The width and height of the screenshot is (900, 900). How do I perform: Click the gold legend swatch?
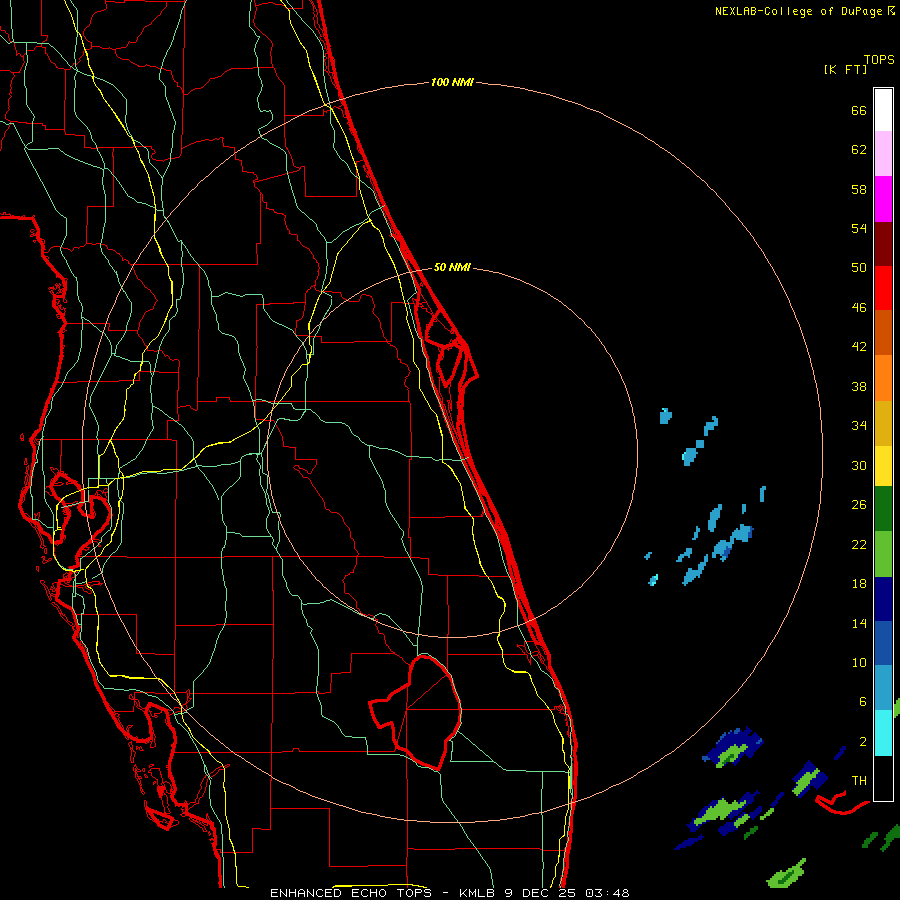coord(883,422)
